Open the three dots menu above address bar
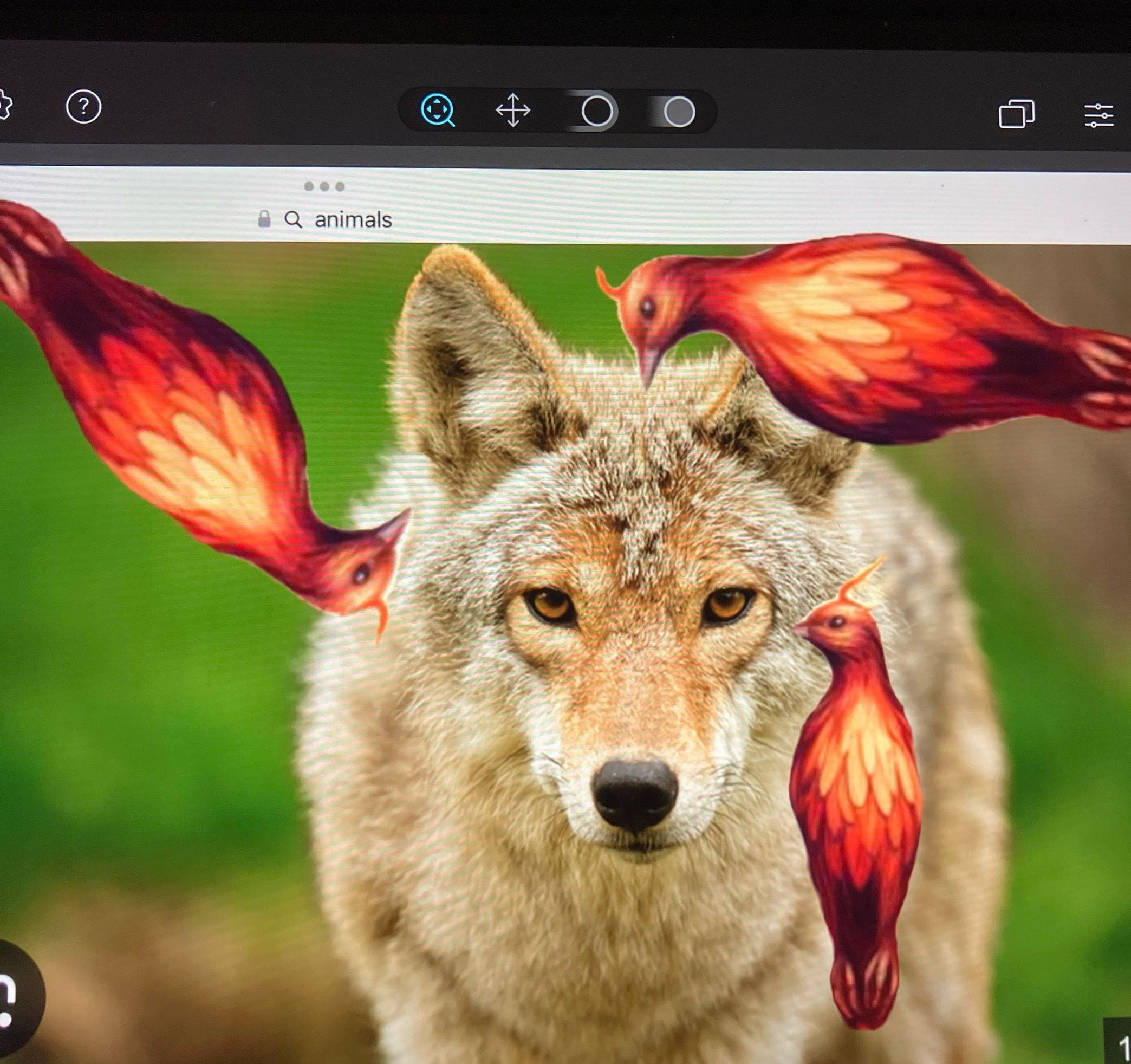Viewport: 1131px width, 1064px height. click(324, 186)
